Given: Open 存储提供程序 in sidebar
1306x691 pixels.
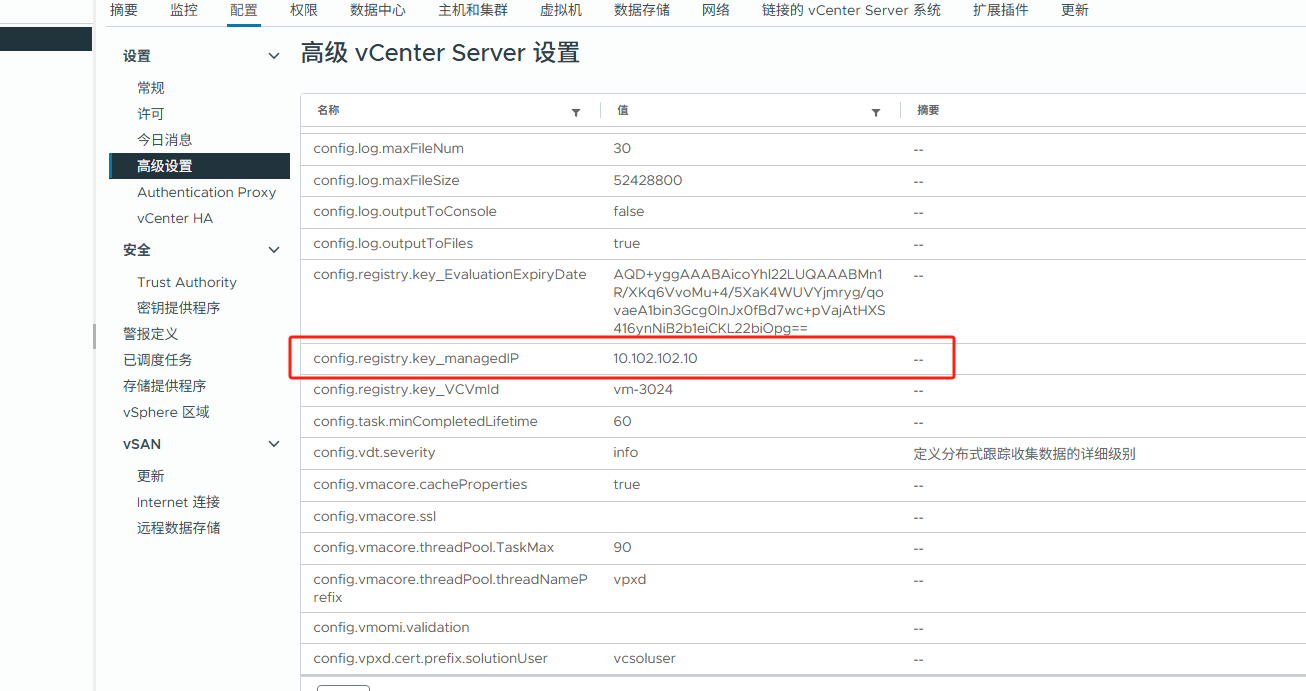Looking at the screenshot, I should (x=165, y=386).
